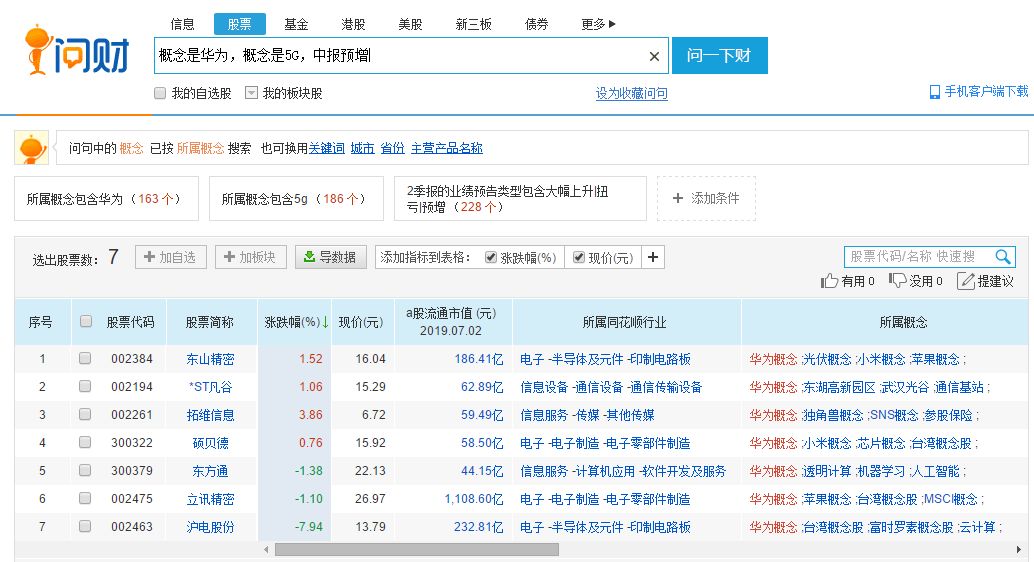This screenshot has height=562, width=1034.
Task: Expand 我的板块股 dropdown
Action: tap(251, 93)
